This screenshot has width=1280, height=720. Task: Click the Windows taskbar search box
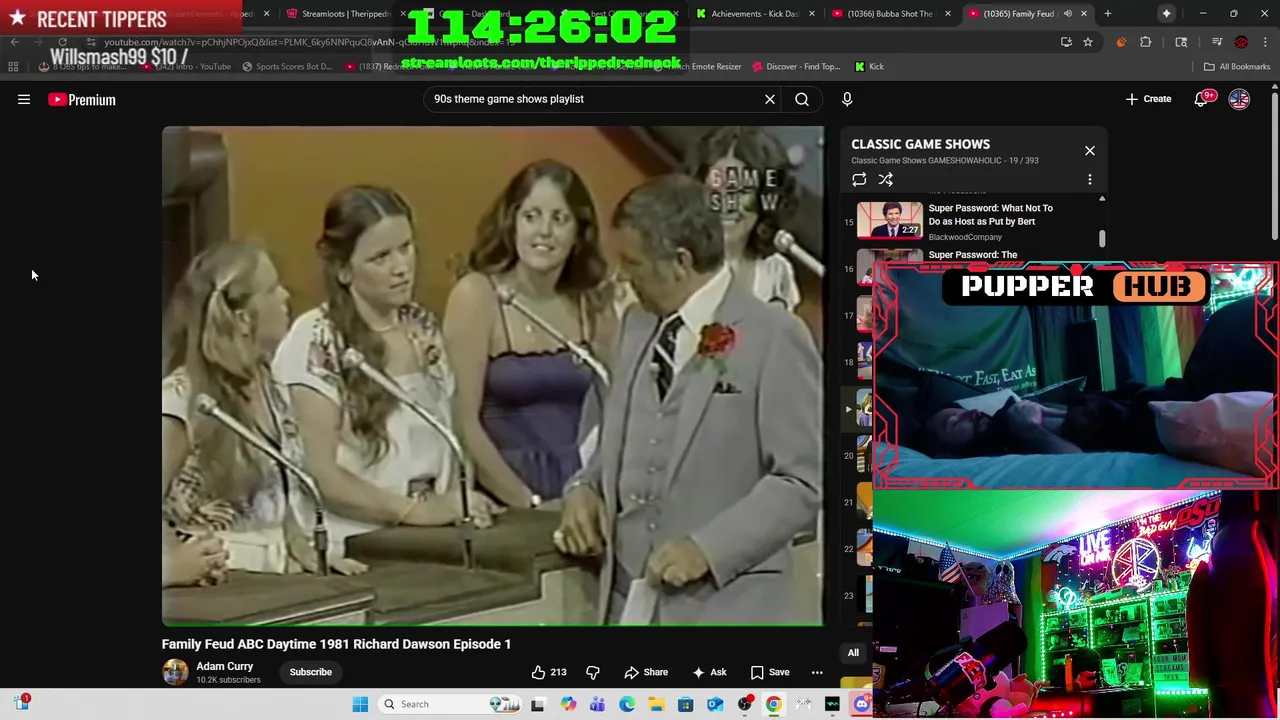[x=452, y=704]
